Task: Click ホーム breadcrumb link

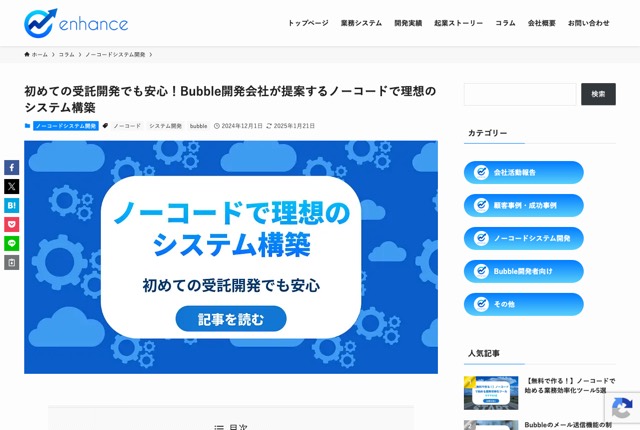Action: tap(40, 55)
